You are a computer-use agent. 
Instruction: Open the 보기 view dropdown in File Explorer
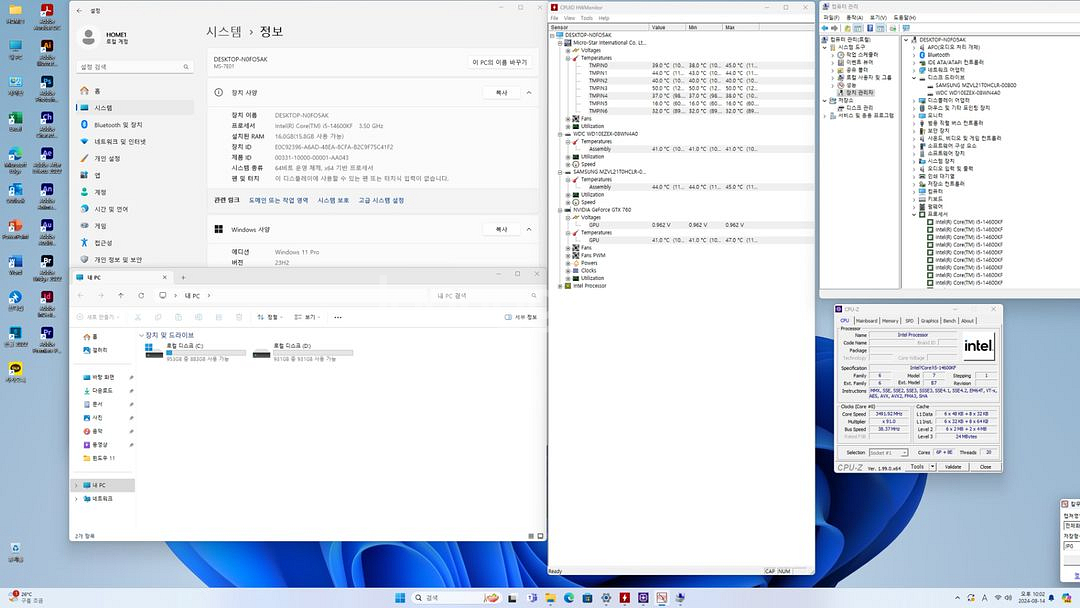[x=305, y=317]
